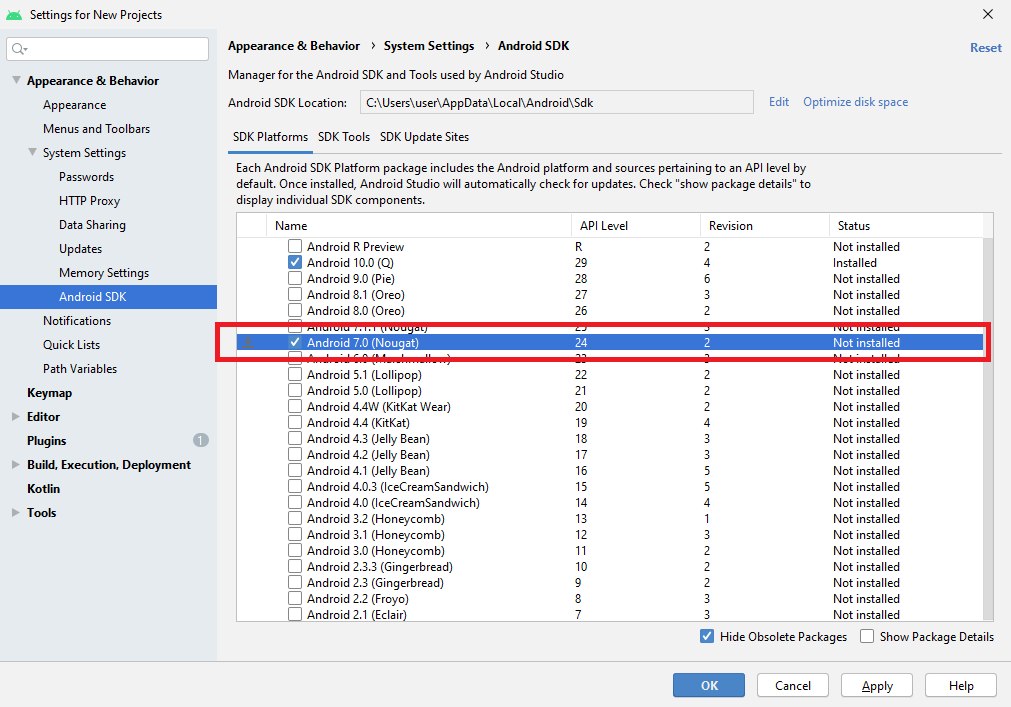This screenshot has width=1011, height=707.
Task: Open Notifications settings
Action: click(x=77, y=320)
